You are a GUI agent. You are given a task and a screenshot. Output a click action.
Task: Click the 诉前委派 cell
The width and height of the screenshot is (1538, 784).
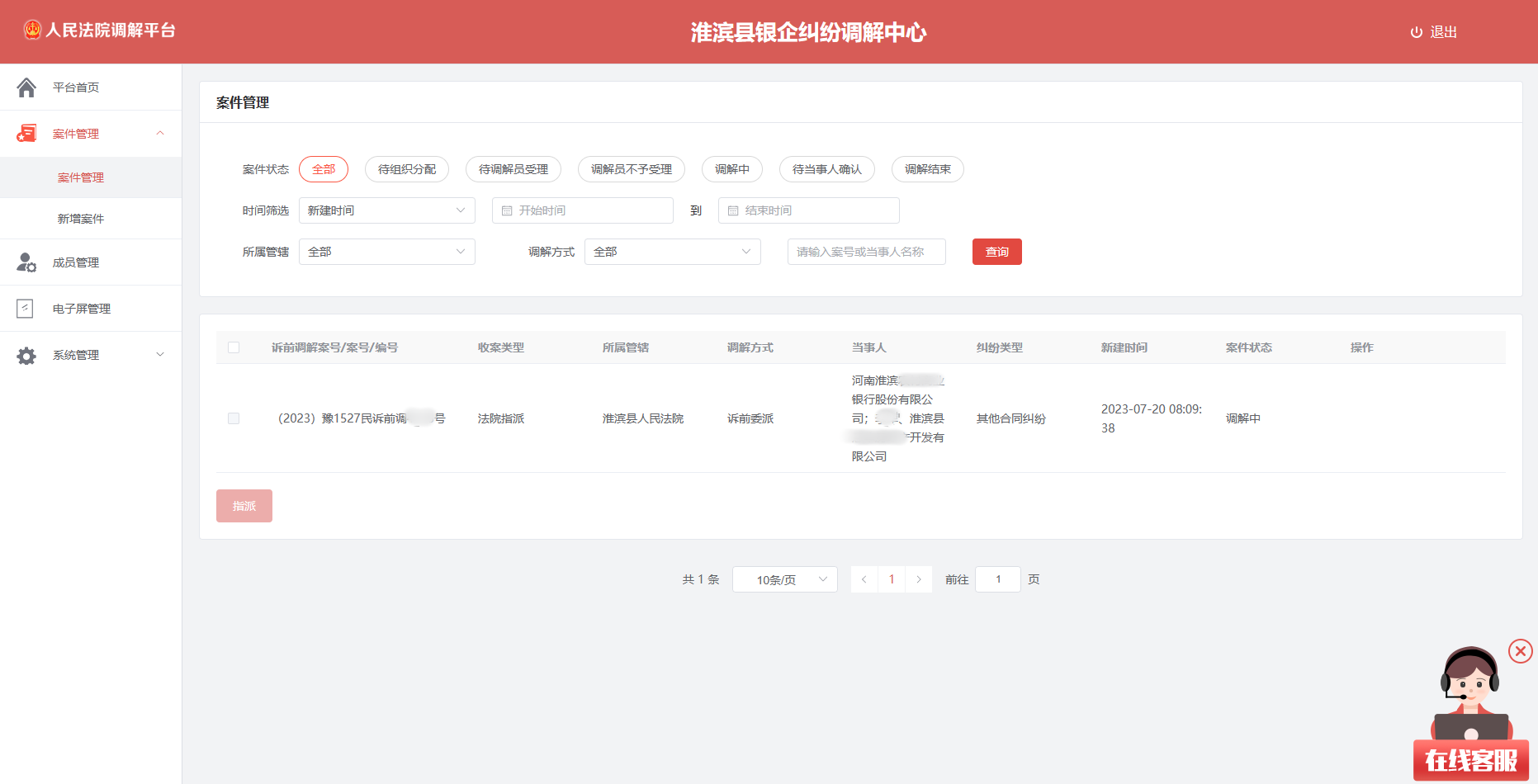[x=750, y=418]
